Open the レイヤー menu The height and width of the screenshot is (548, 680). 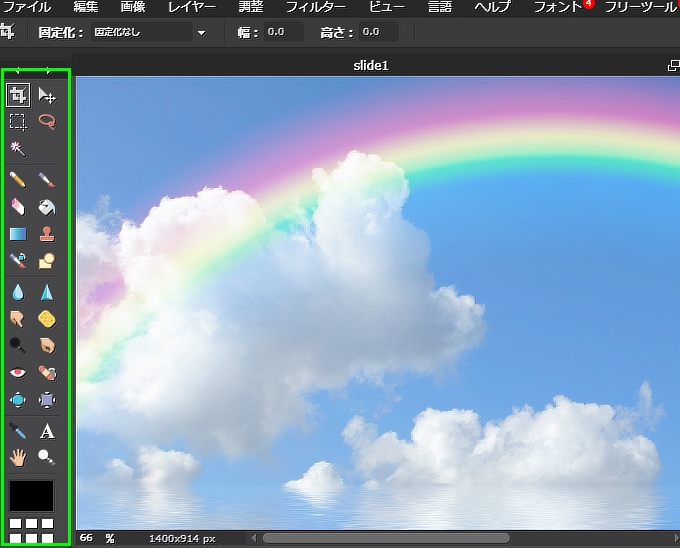[x=190, y=8]
